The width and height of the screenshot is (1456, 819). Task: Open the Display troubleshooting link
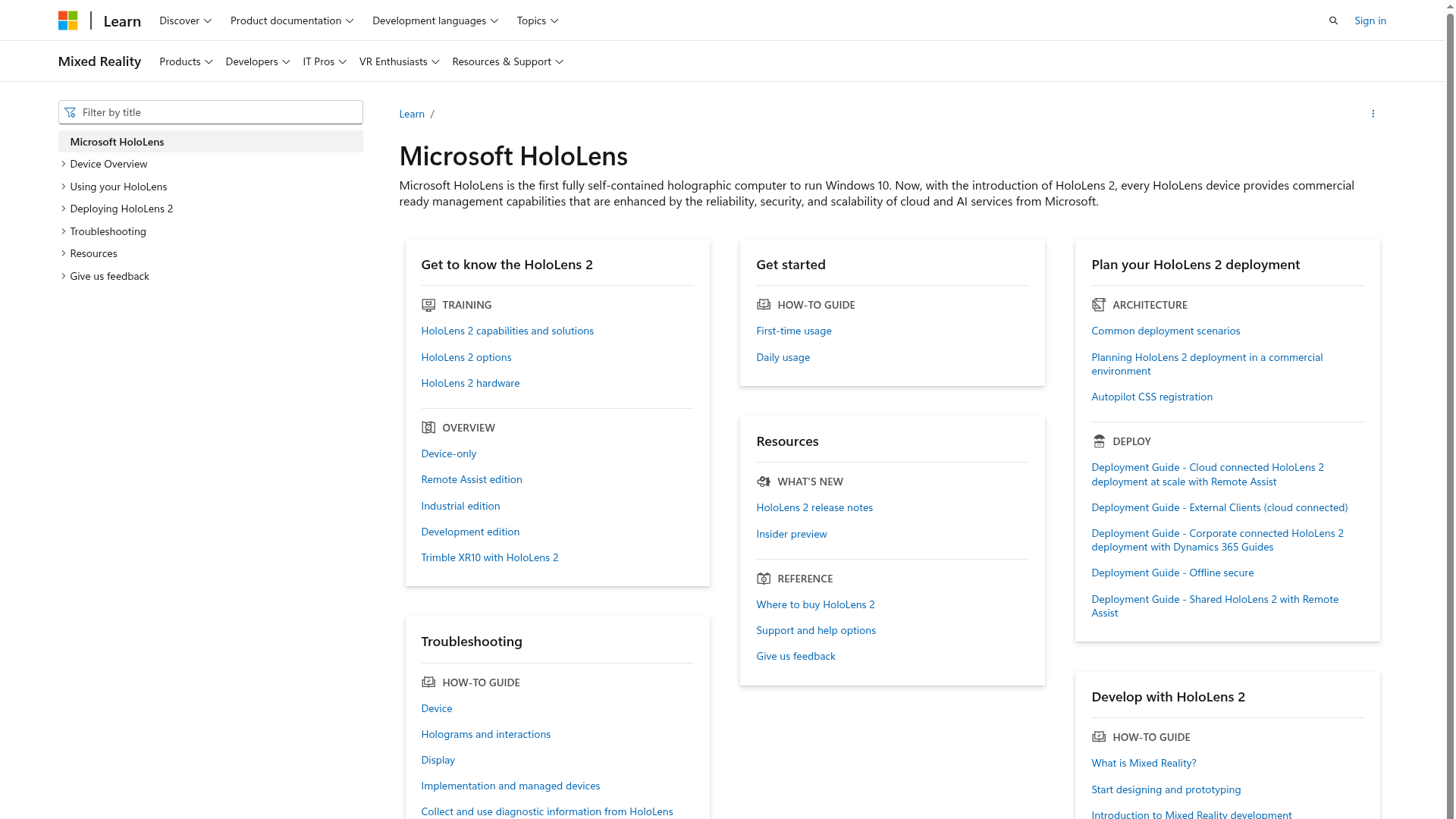(x=438, y=760)
